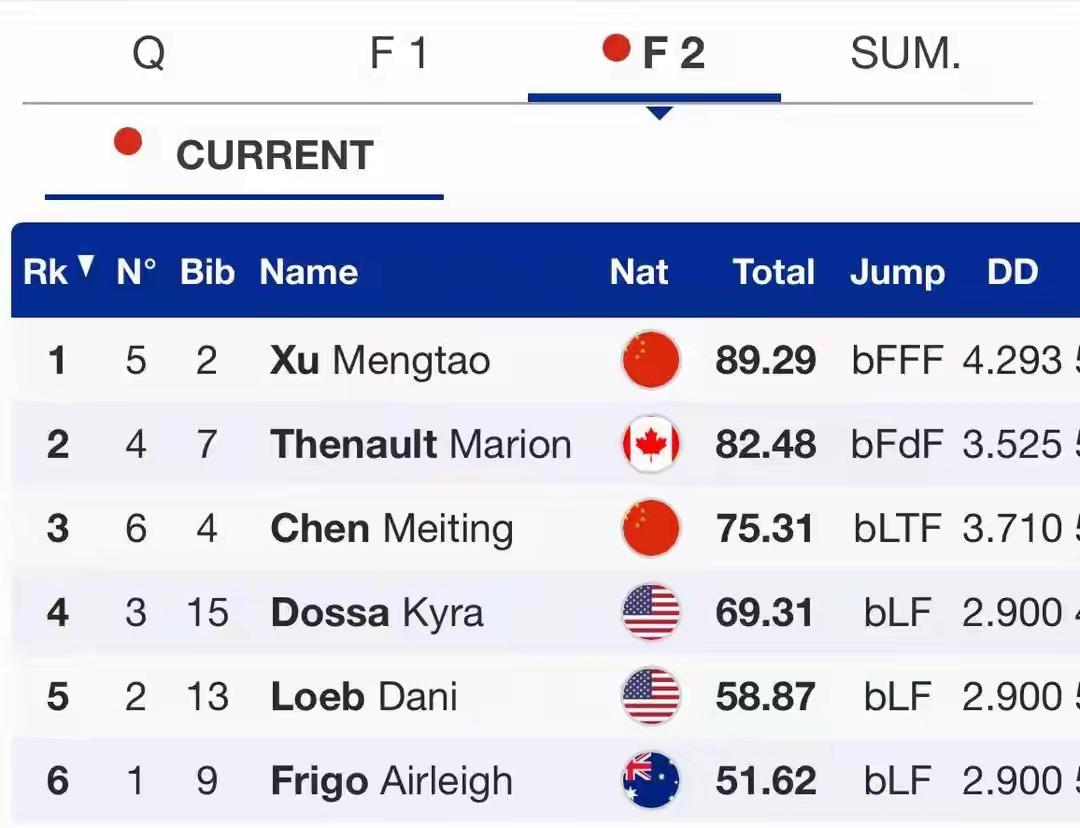Click the Total column header
Screen dimensions: 1080x828
point(773,272)
